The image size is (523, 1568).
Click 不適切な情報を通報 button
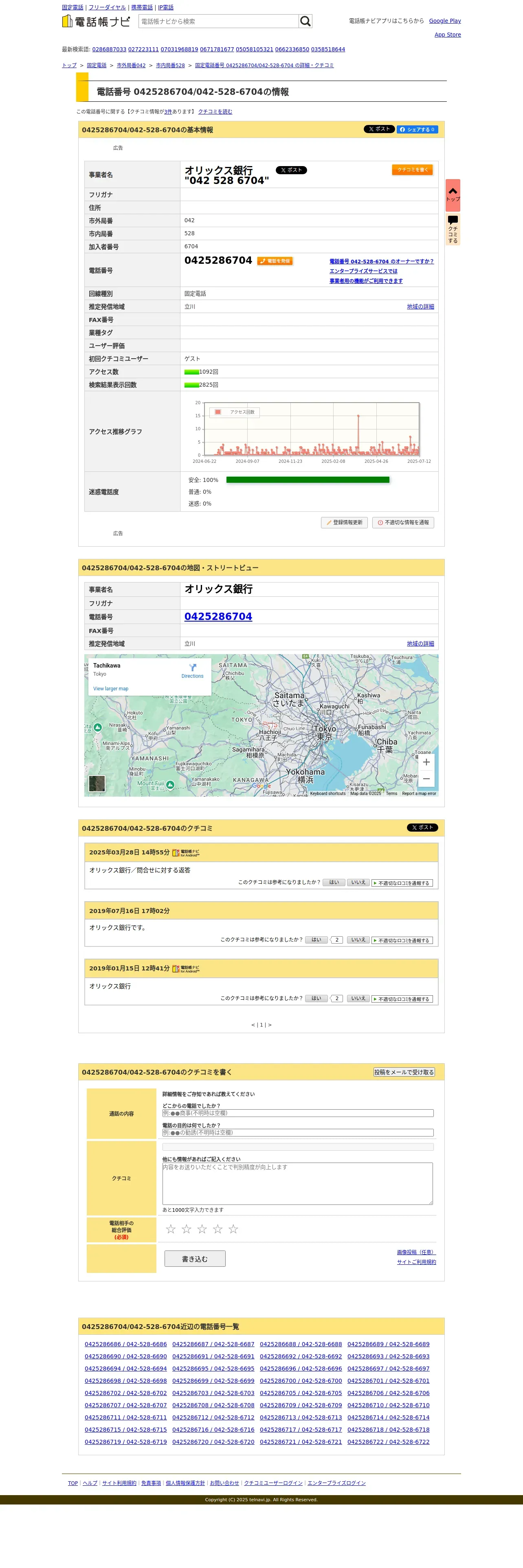(403, 522)
